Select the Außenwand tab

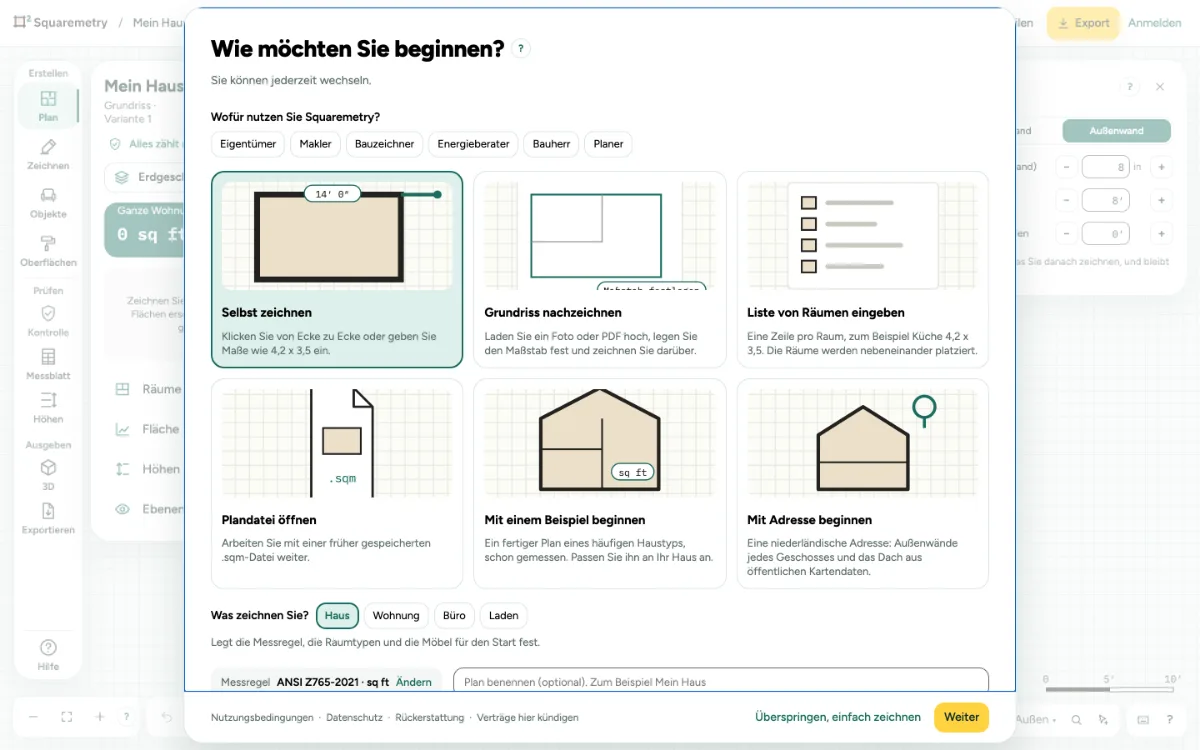click(x=1116, y=131)
